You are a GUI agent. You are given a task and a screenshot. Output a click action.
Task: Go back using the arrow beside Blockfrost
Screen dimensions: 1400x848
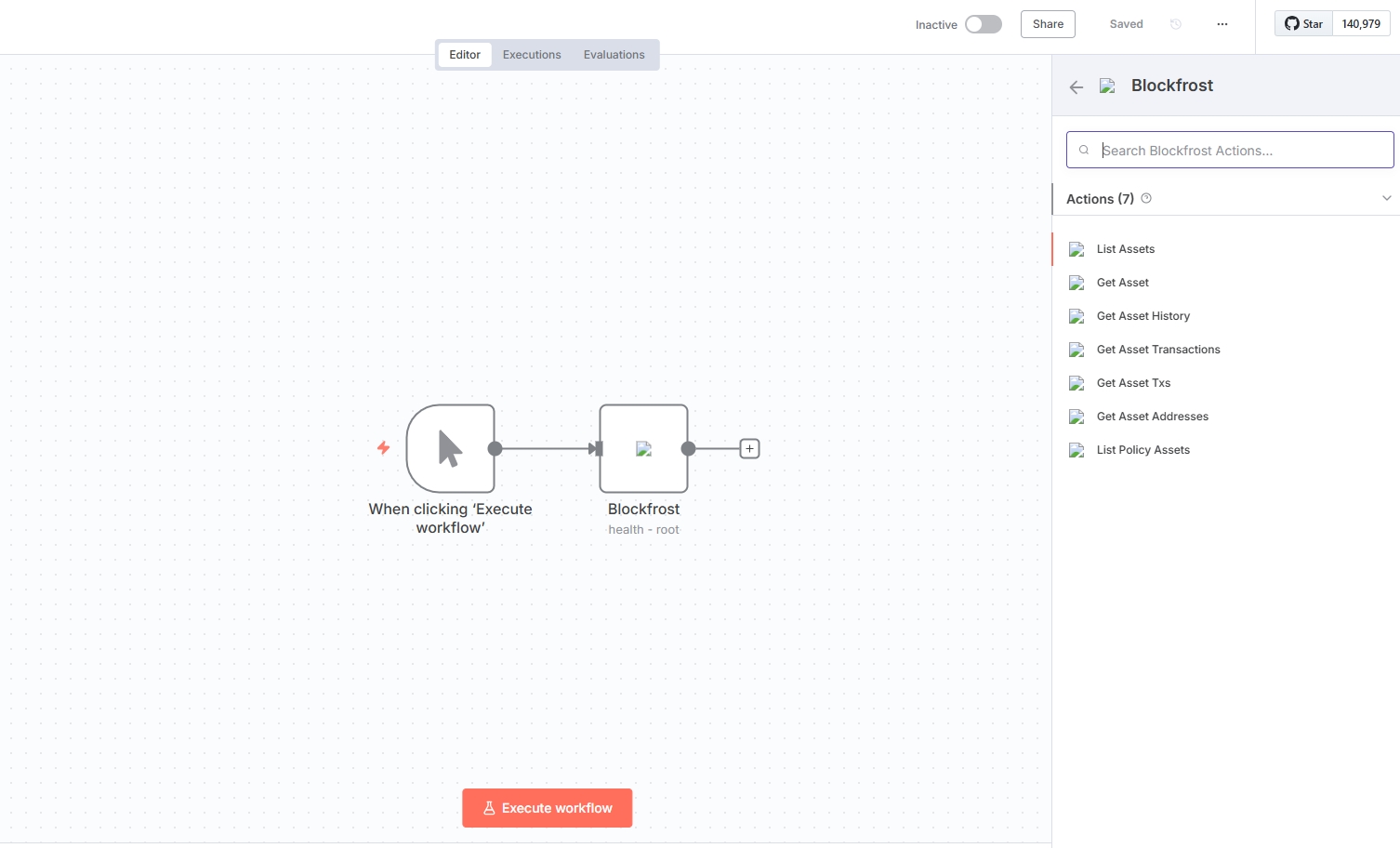coord(1076,87)
